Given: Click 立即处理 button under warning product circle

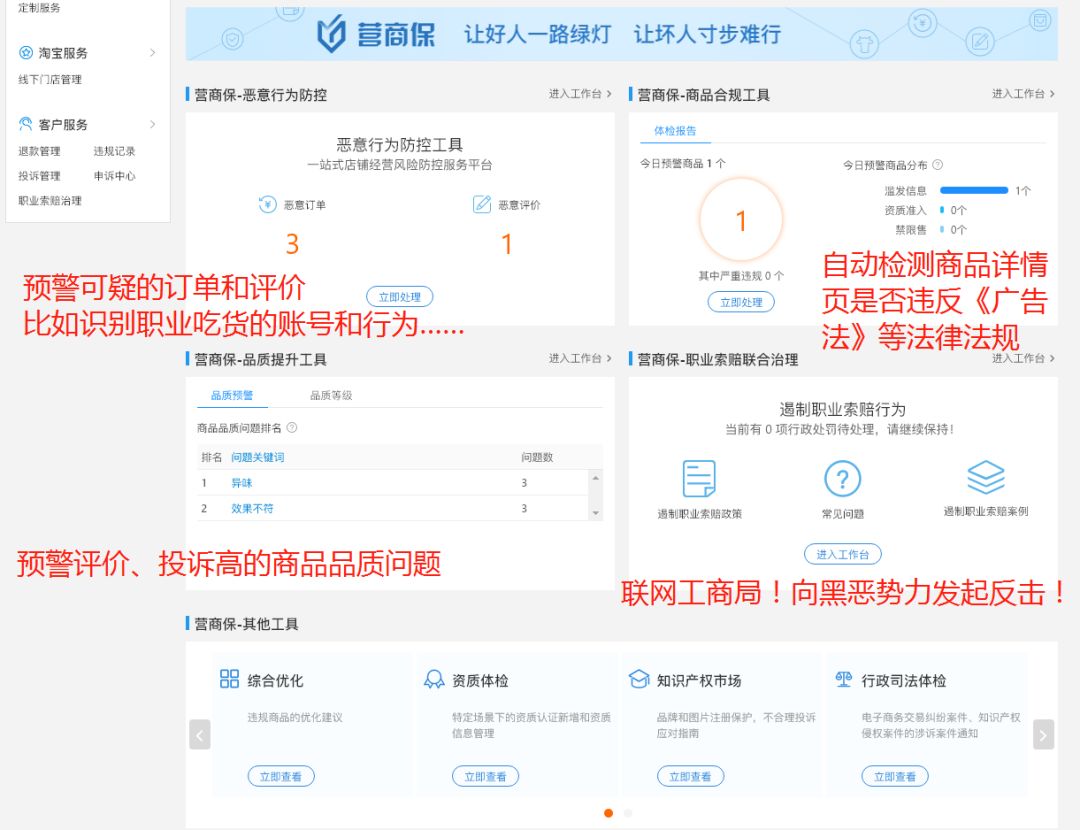Looking at the screenshot, I should tap(741, 302).
